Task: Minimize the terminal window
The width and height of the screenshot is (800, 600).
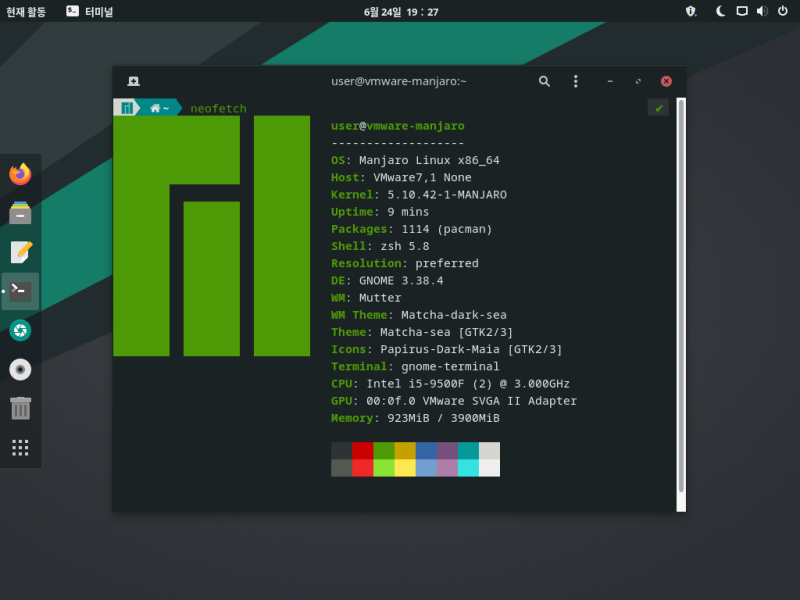Action: [x=610, y=81]
